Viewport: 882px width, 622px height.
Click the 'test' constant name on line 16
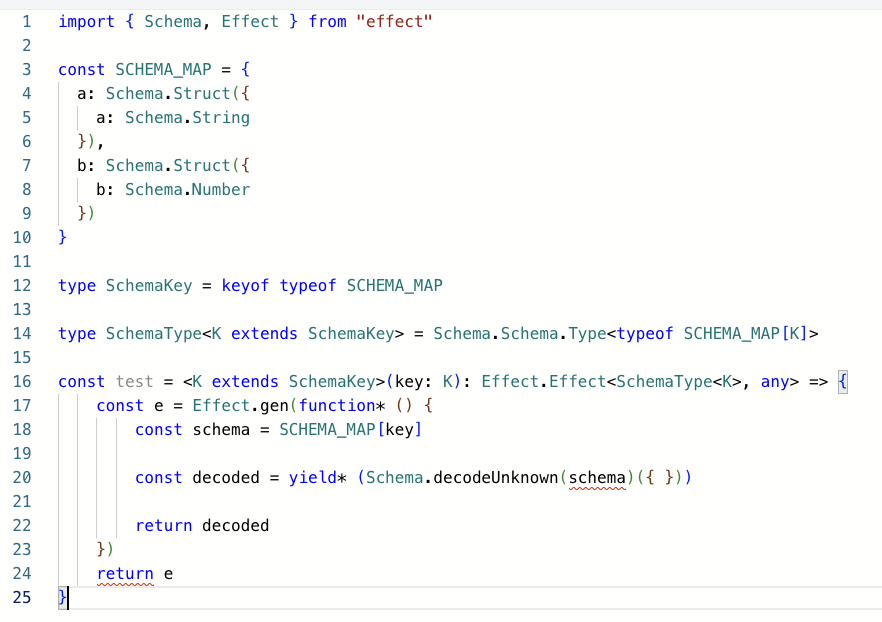coord(134,381)
